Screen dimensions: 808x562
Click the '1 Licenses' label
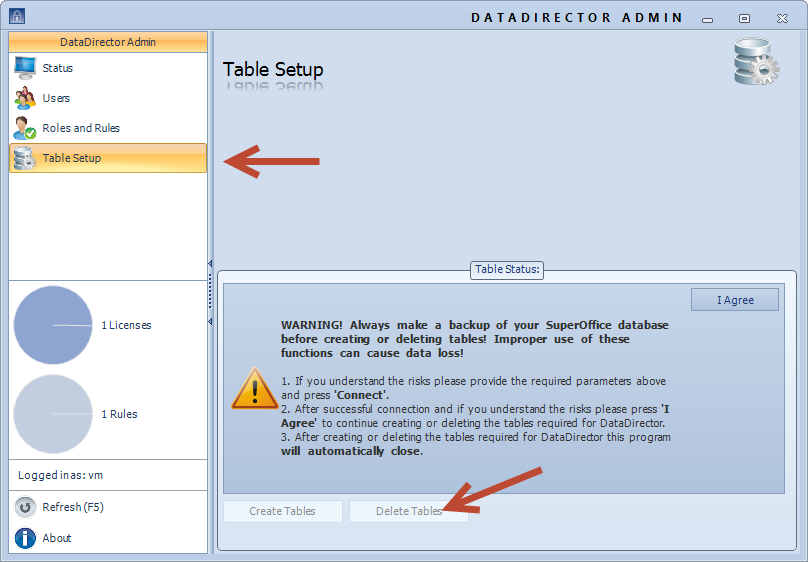[126, 326]
